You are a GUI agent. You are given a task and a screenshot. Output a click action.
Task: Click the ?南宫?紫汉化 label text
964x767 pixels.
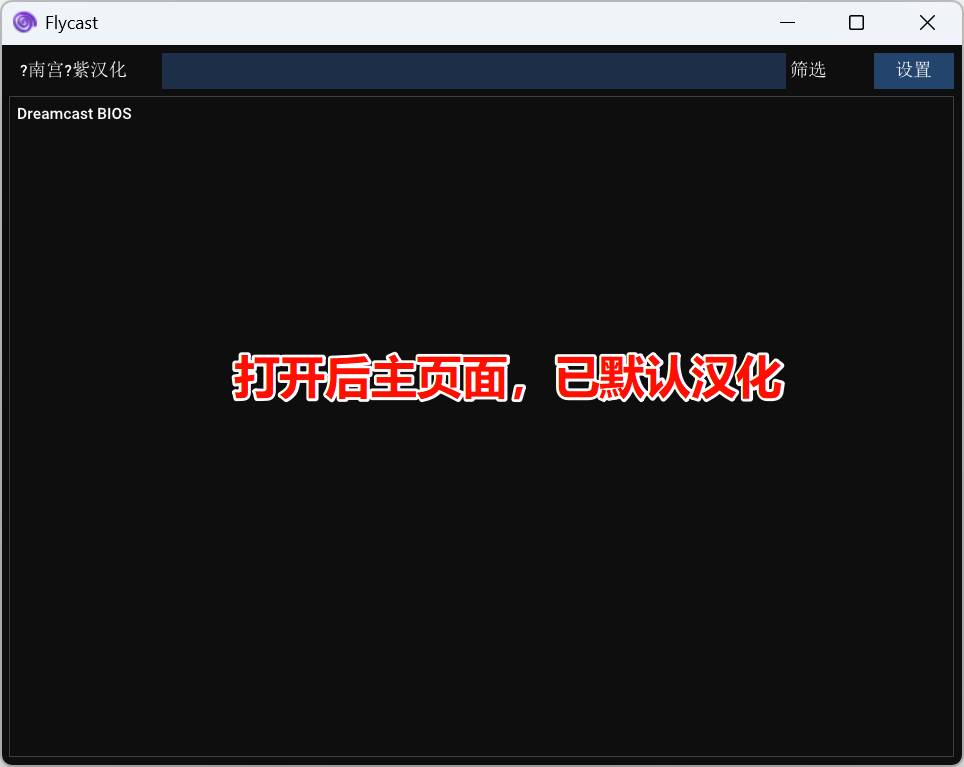click(x=73, y=70)
